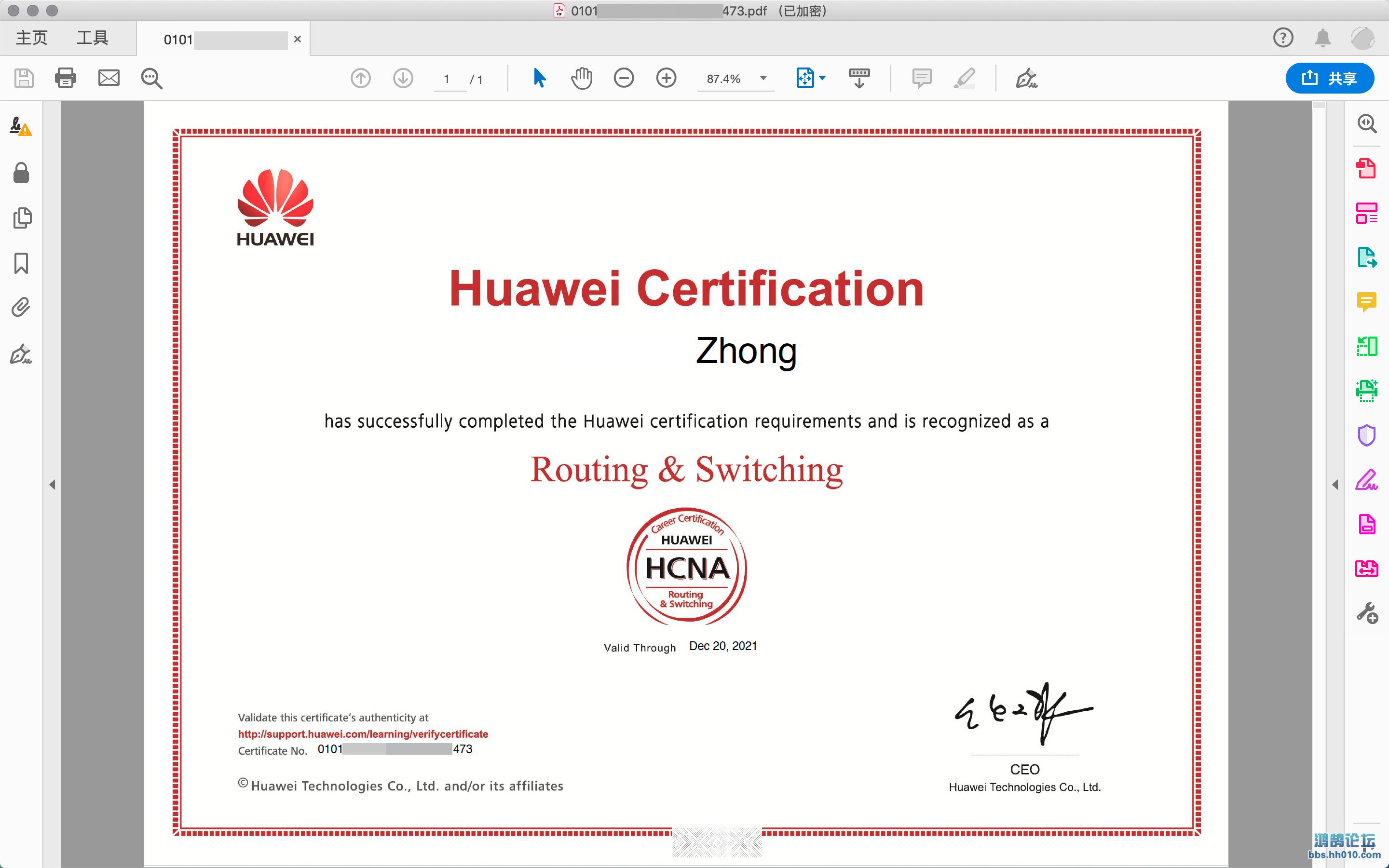Switch to the 工具 tools tab
Viewport: 1389px width, 868px height.
pos(93,38)
